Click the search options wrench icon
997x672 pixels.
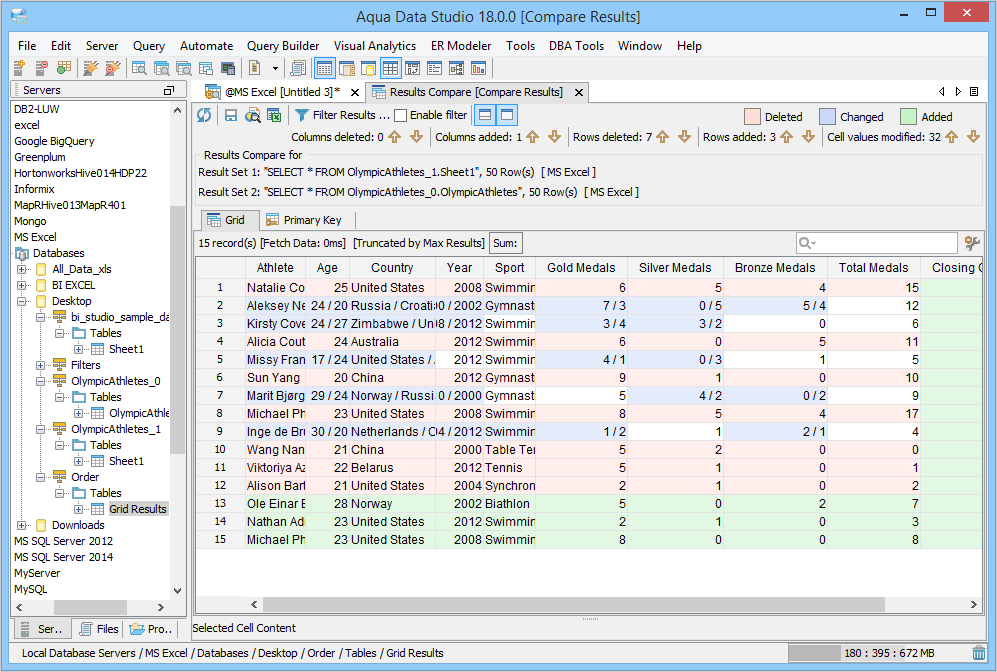971,243
